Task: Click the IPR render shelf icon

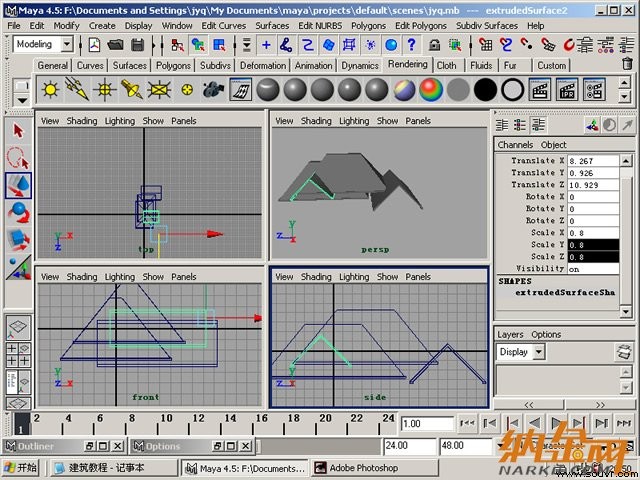Action: tap(567, 89)
